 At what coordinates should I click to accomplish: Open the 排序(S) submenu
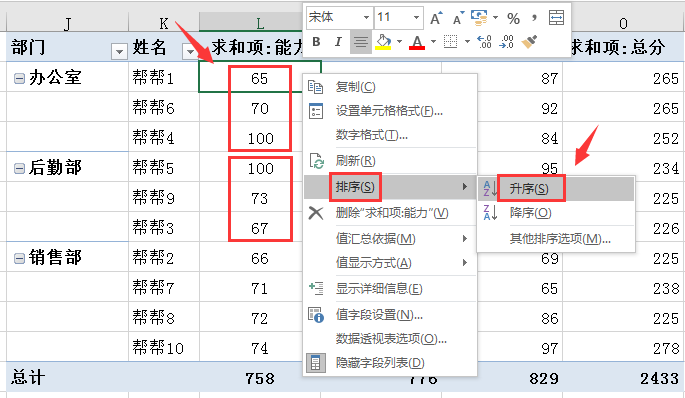tap(390, 187)
